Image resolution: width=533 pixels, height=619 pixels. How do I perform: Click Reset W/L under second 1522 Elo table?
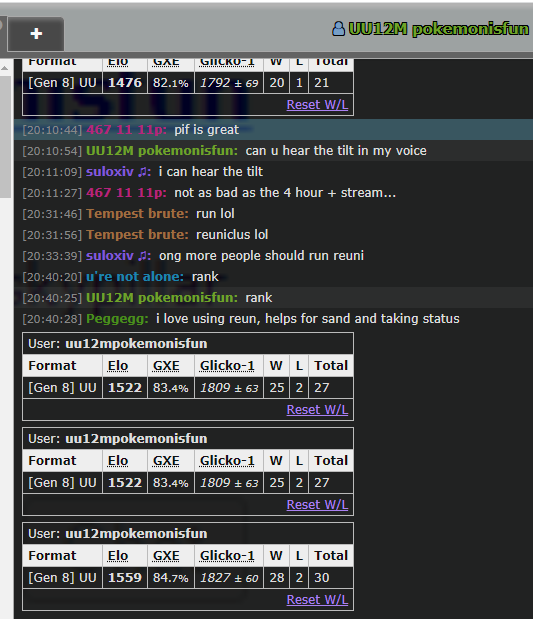tap(317, 505)
